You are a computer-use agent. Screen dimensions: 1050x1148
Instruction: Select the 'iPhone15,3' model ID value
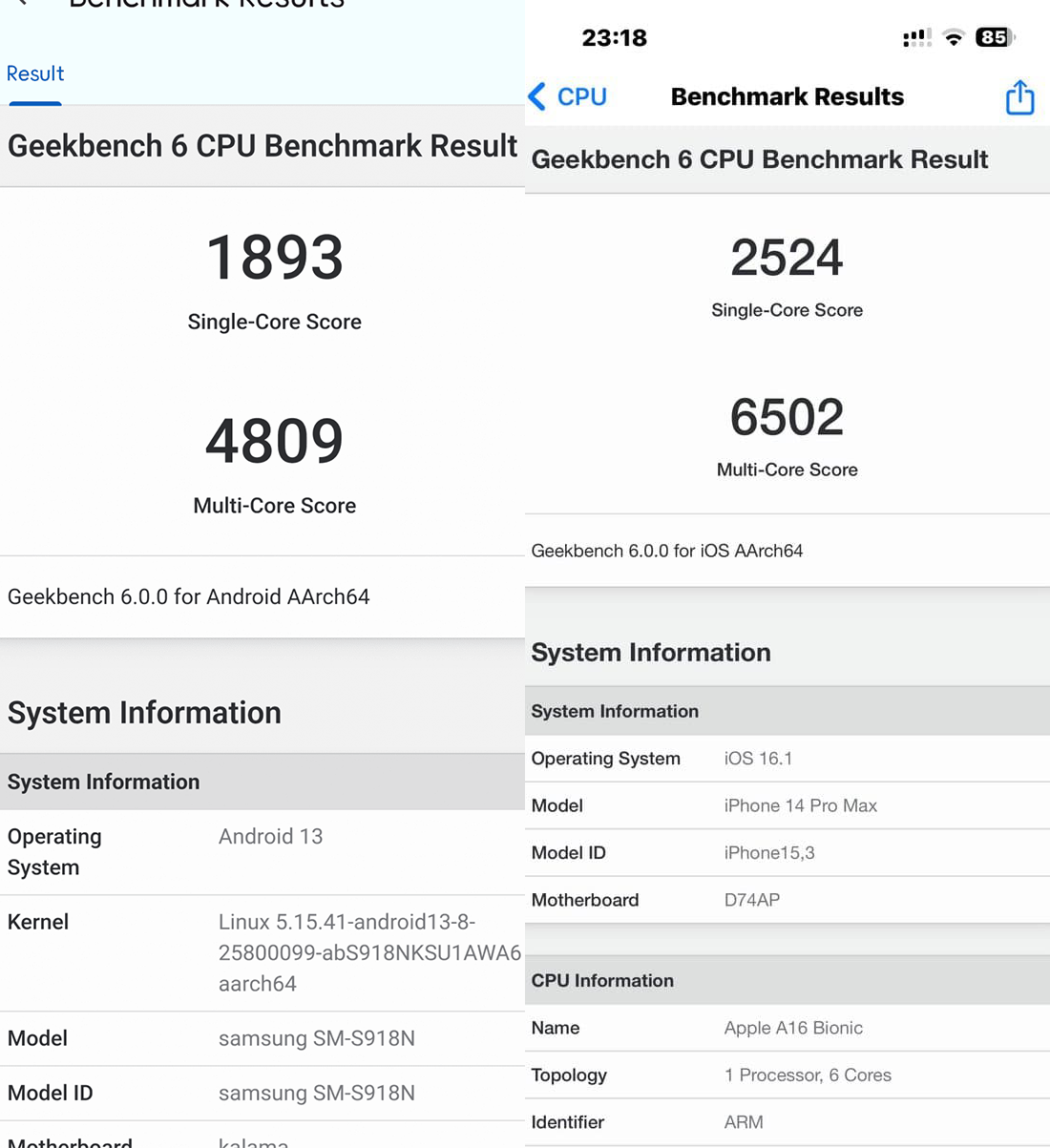pyautogui.click(x=769, y=853)
